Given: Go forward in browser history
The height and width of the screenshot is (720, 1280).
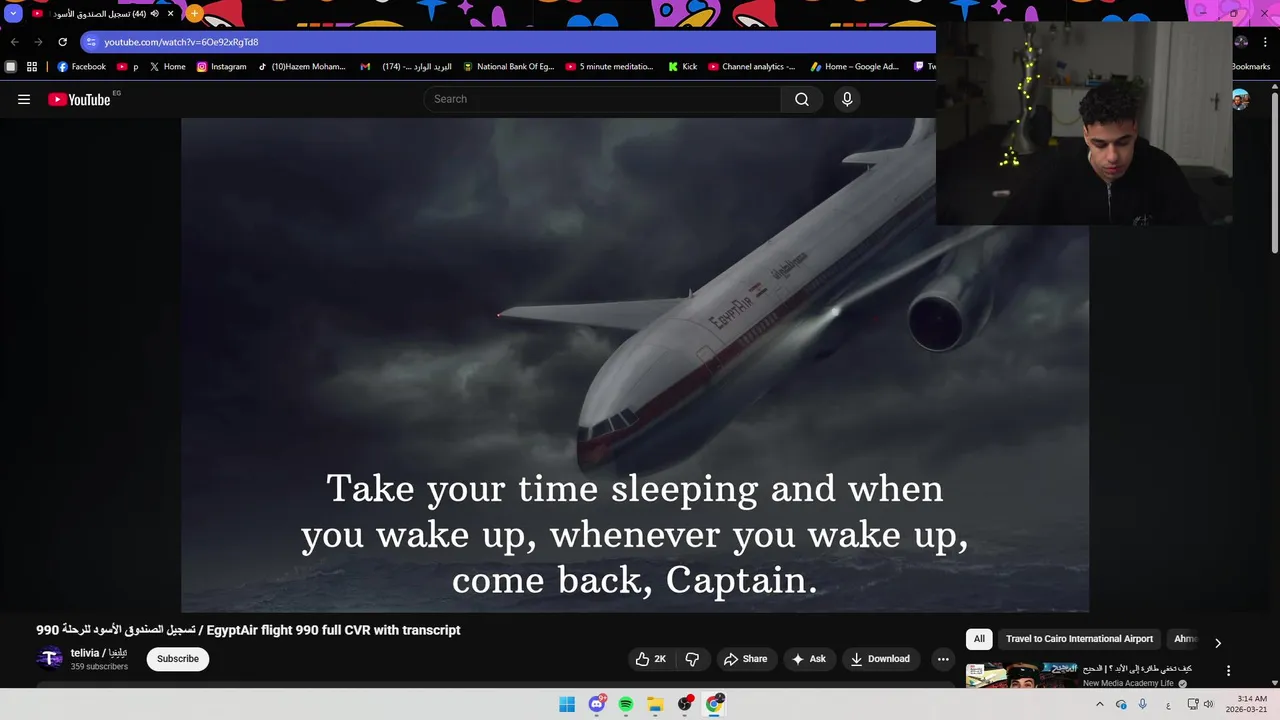Looking at the screenshot, I should (x=38, y=42).
